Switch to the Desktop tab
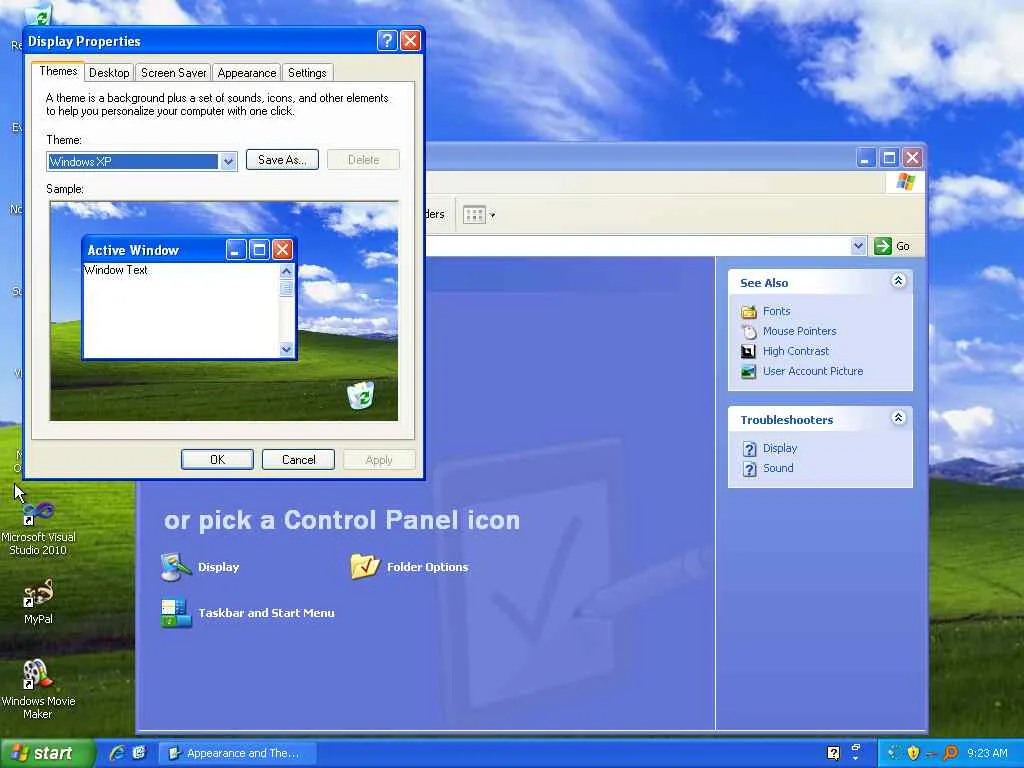The width and height of the screenshot is (1024, 768). (109, 72)
